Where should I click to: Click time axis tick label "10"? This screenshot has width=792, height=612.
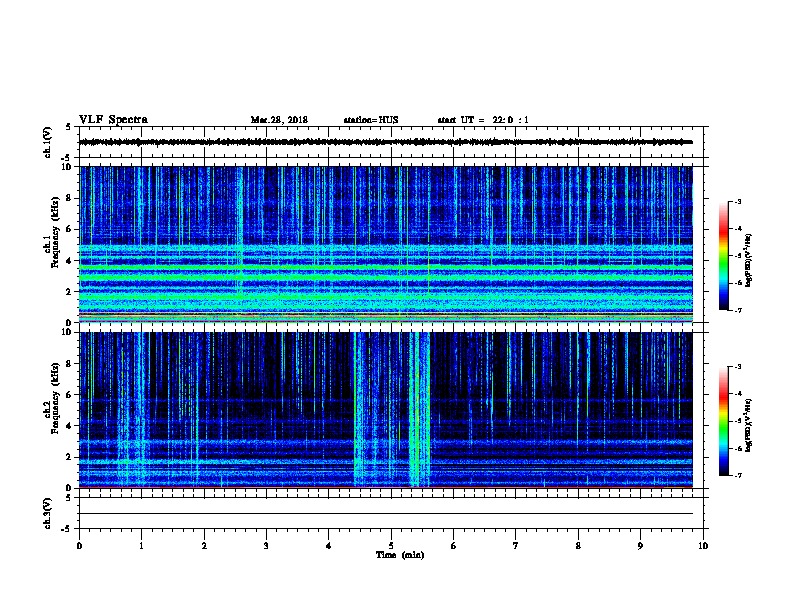pyautogui.click(x=703, y=546)
